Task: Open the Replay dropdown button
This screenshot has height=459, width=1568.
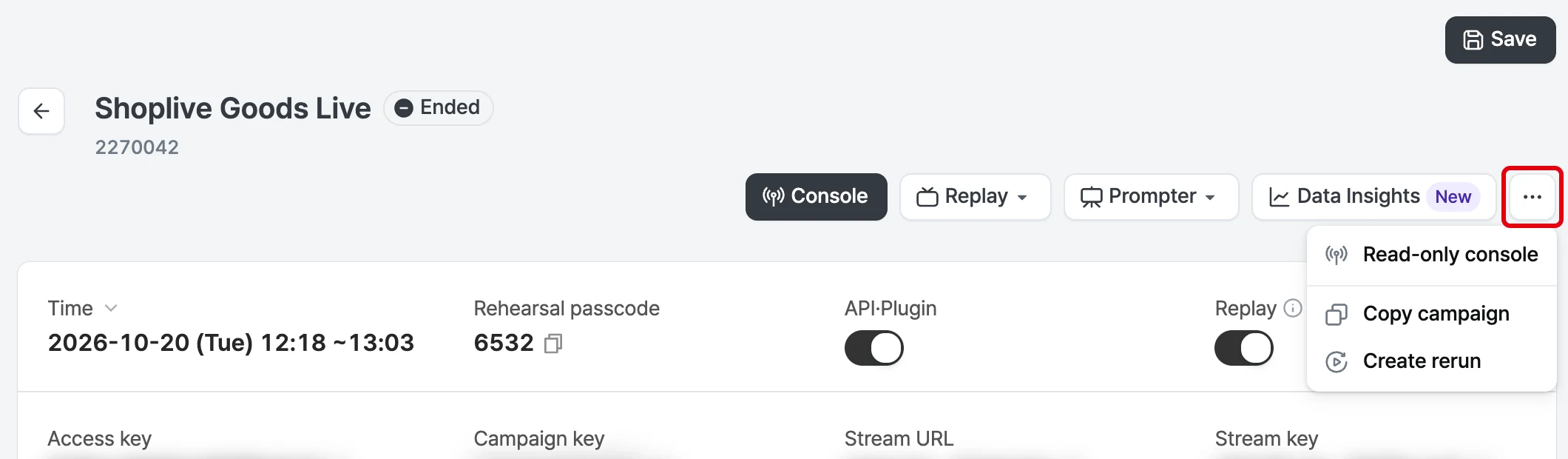Action: [976, 197]
